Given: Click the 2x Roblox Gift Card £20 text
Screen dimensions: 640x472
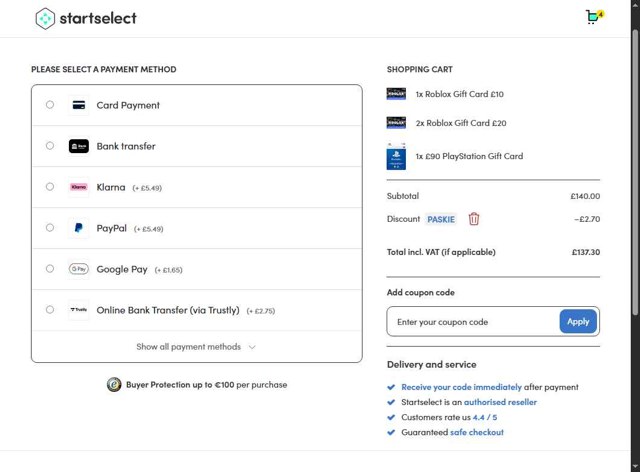Looking at the screenshot, I should coord(461,123).
